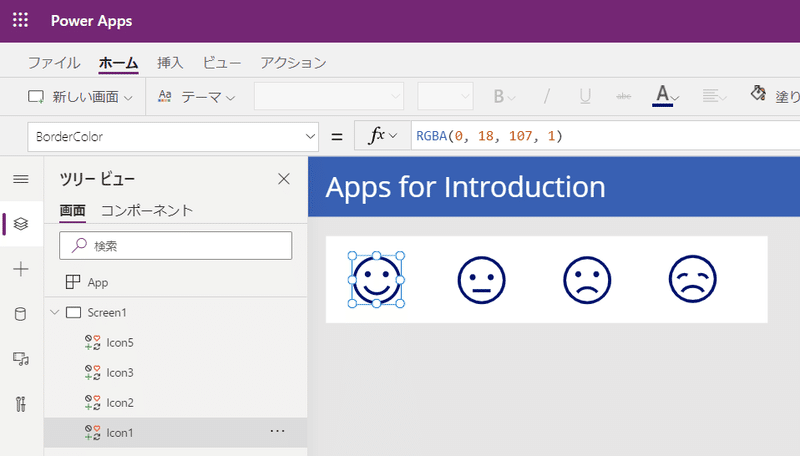Toggle the hamburger navigation menu
The width and height of the screenshot is (800, 456).
[x=21, y=179]
